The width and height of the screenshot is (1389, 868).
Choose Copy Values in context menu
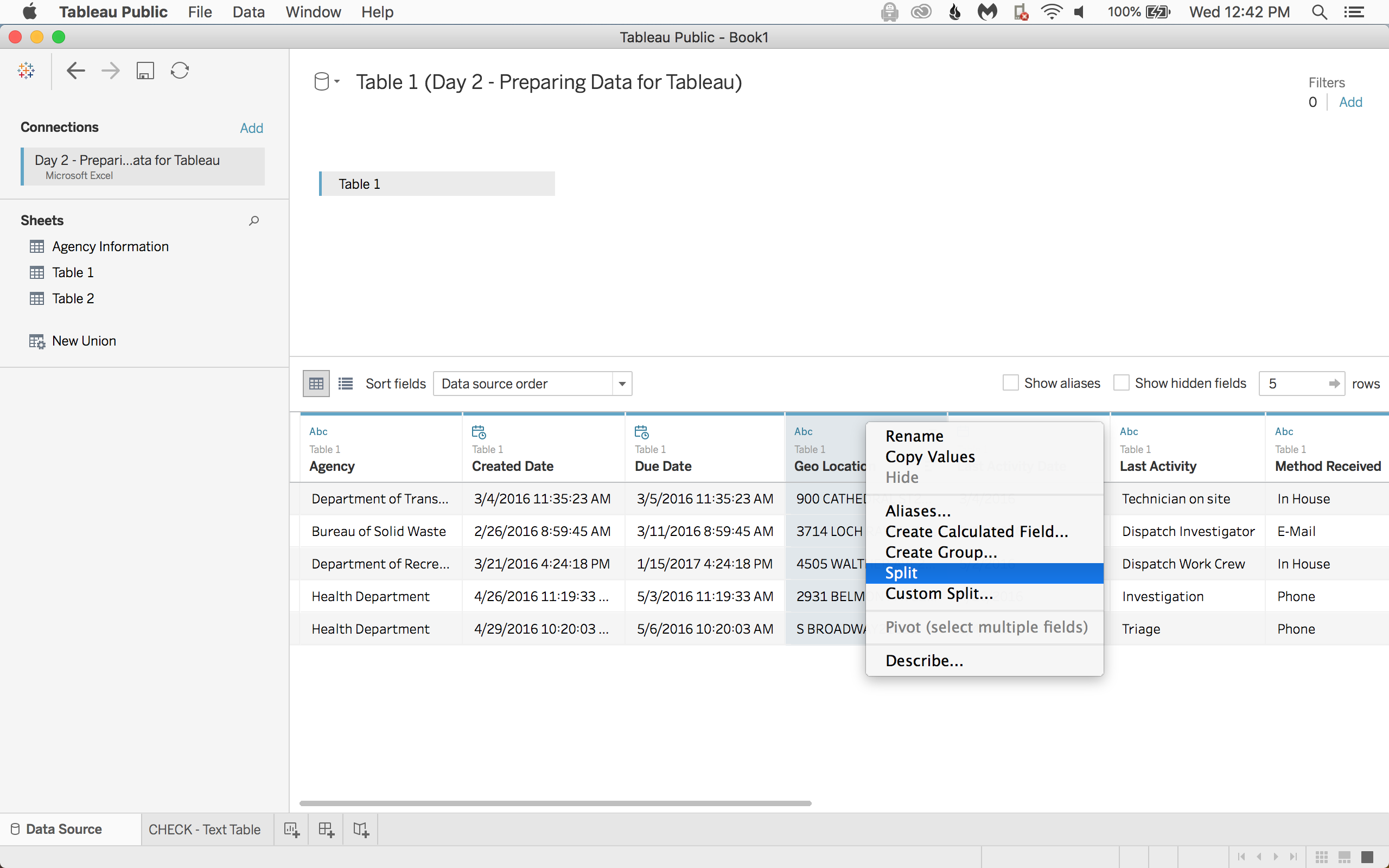click(984, 456)
